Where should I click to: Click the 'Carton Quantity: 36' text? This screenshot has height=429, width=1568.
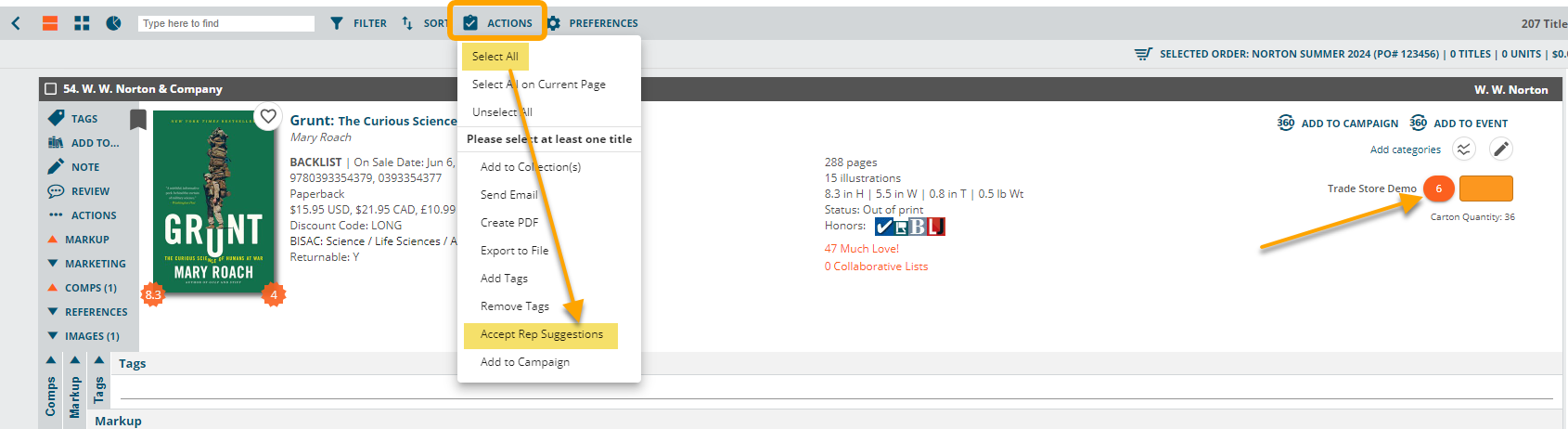1472,217
